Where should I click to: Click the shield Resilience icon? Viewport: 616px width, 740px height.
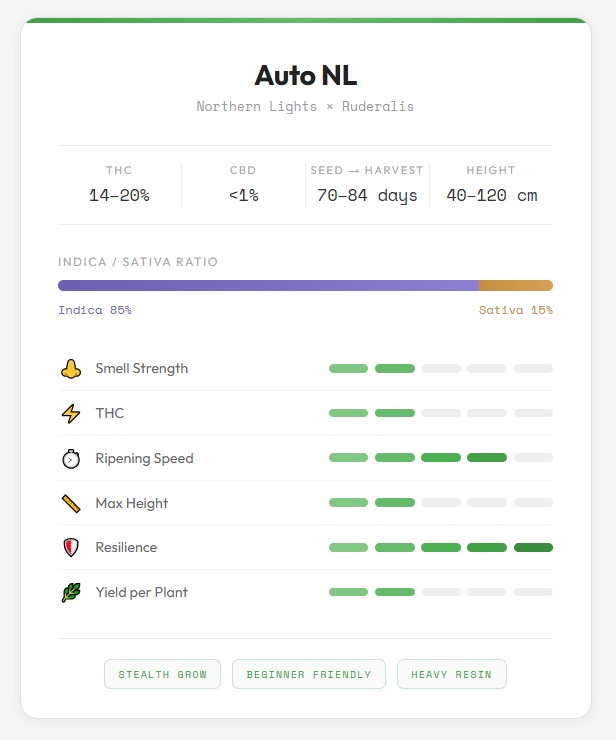(70, 548)
